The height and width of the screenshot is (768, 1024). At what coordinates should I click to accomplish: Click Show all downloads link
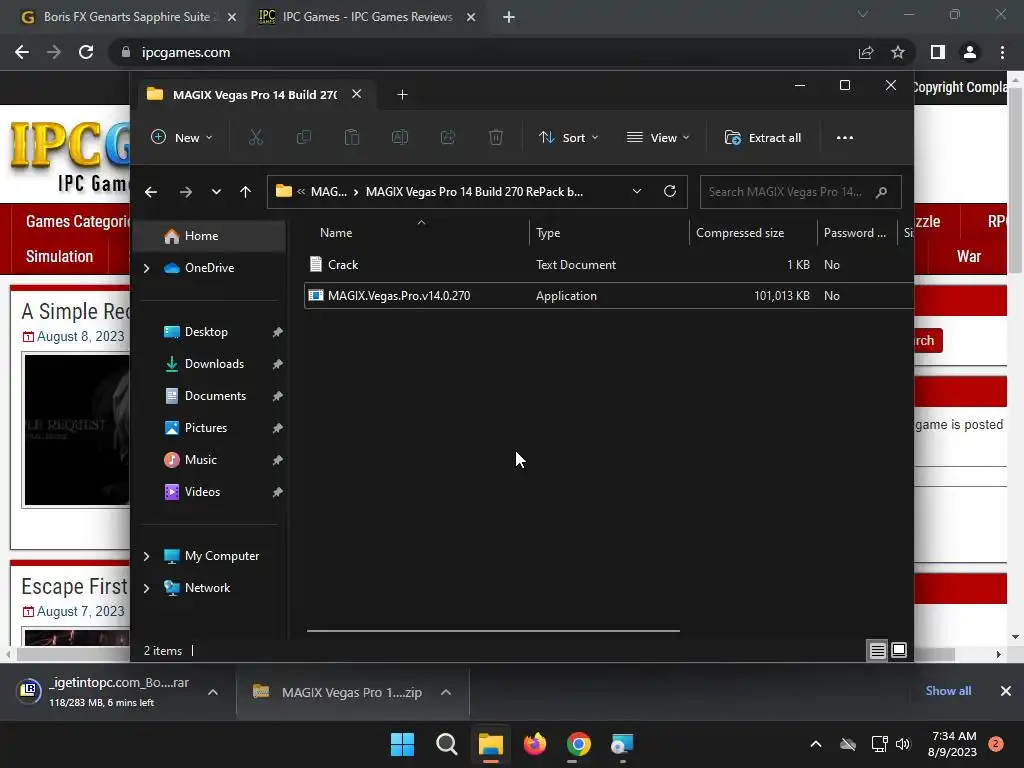pos(948,691)
